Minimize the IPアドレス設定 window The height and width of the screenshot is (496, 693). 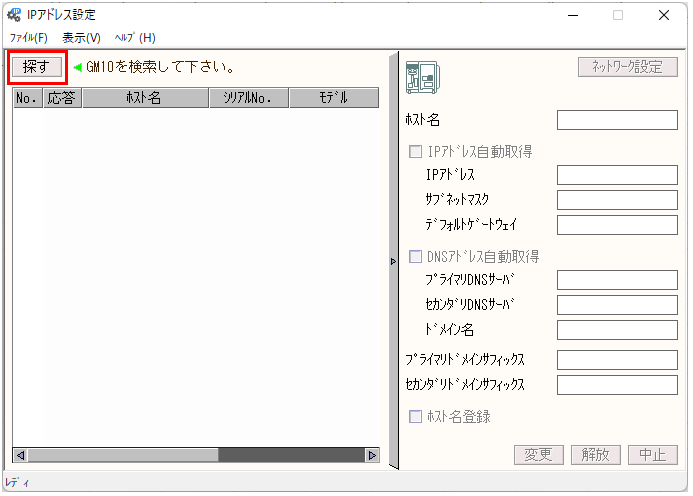pyautogui.click(x=573, y=15)
